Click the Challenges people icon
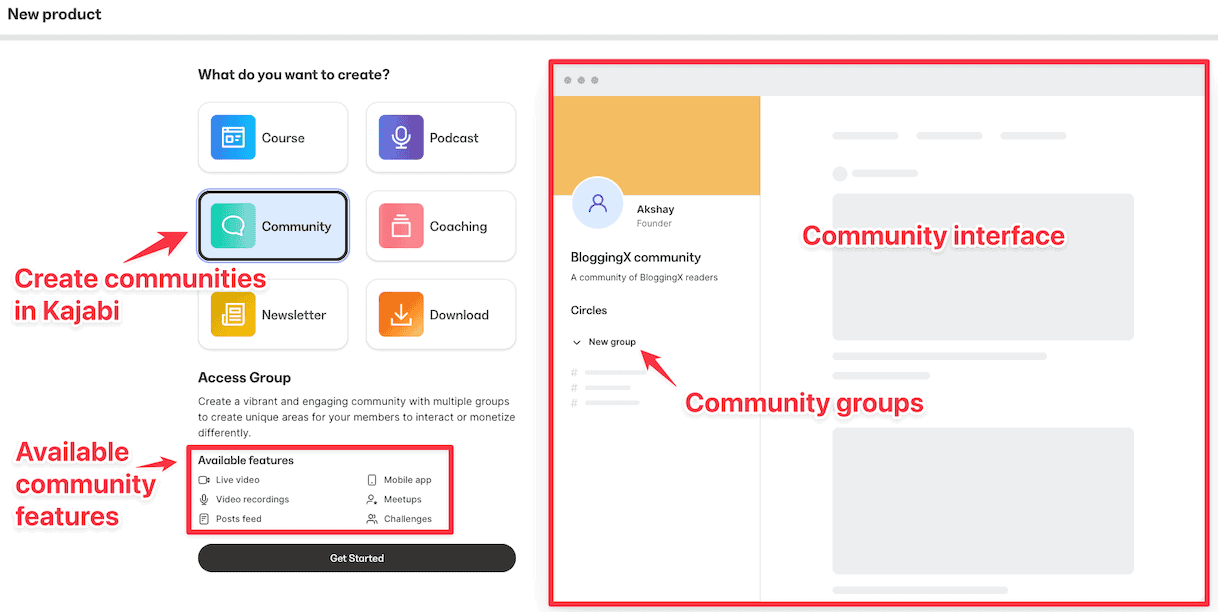Screen dimensions: 1218x612 371,518
